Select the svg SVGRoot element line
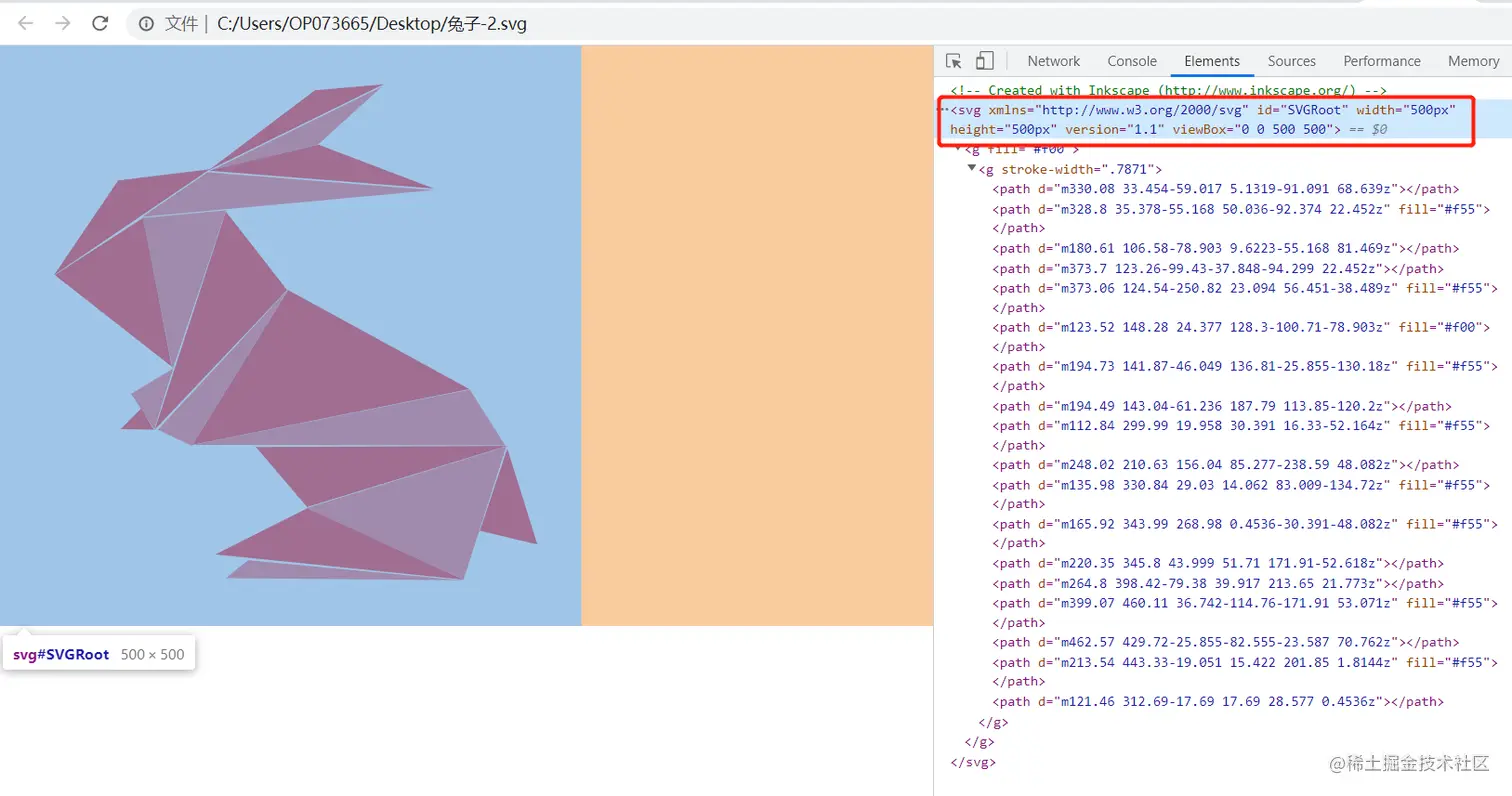Screen dimensions: 1512x796 [1204, 120]
